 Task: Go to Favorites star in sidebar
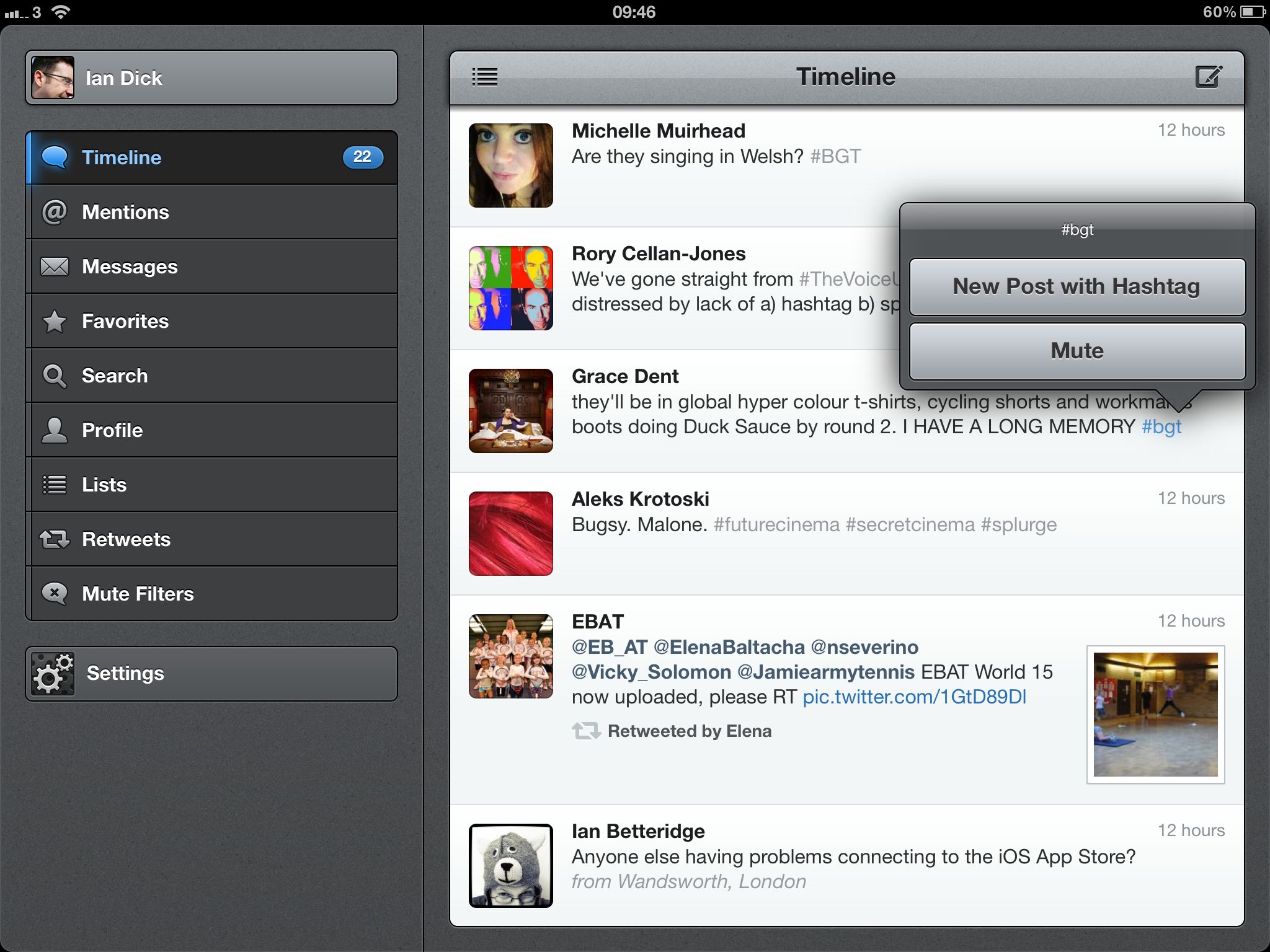211,321
